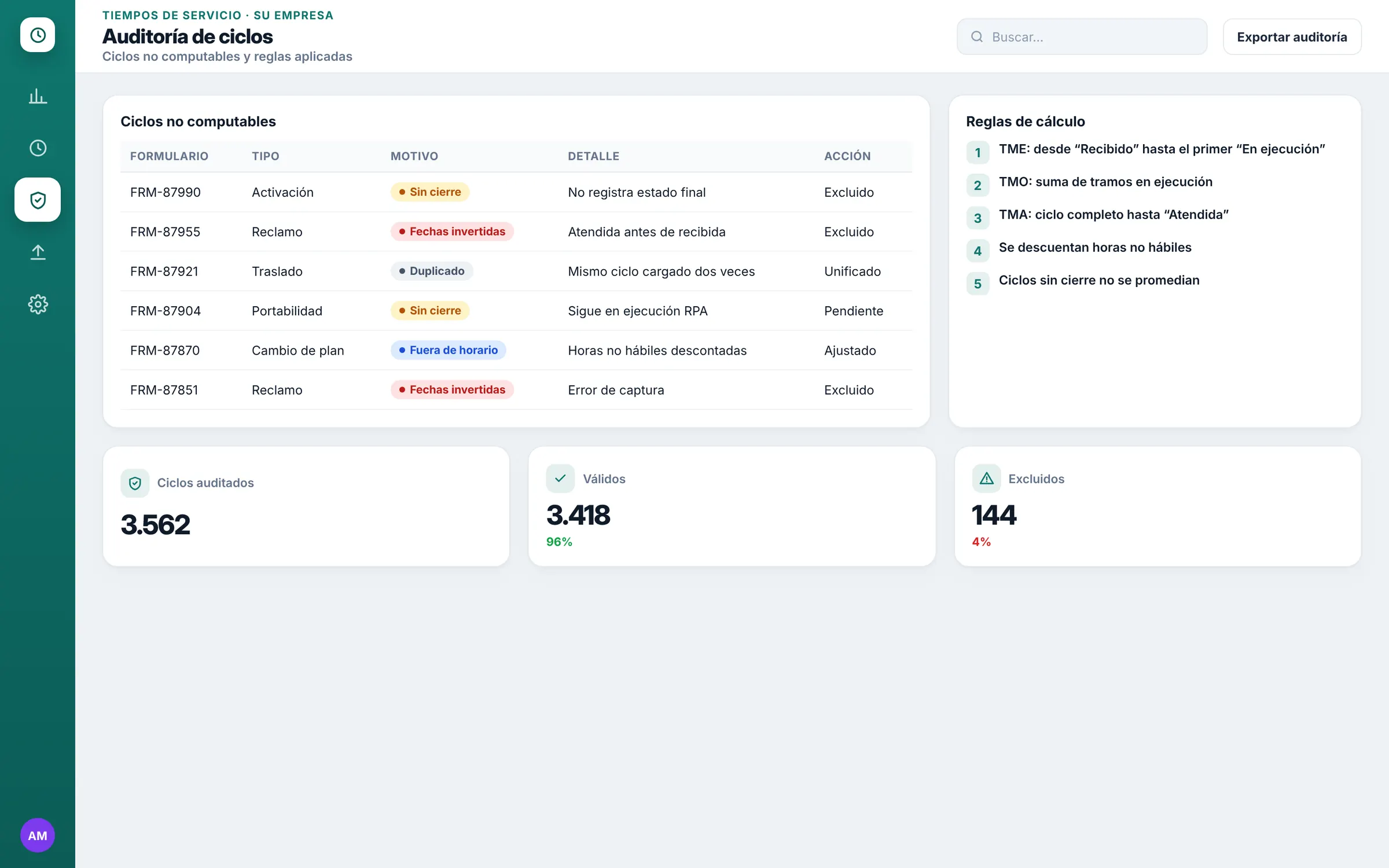The image size is (1389, 868).
Task: Click the checkmark icon on Válidos card
Action: pos(560,479)
